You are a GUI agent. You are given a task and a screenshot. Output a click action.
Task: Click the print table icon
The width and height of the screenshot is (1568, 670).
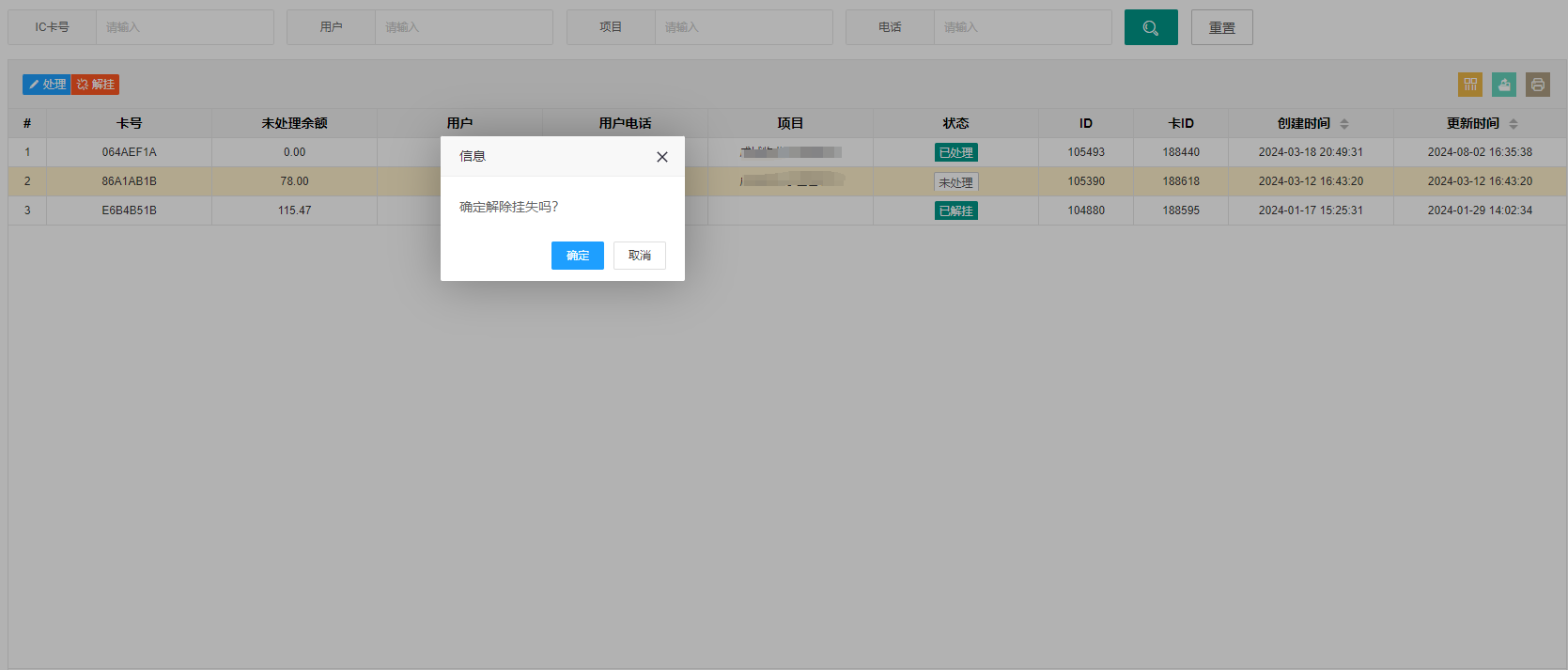click(1538, 85)
